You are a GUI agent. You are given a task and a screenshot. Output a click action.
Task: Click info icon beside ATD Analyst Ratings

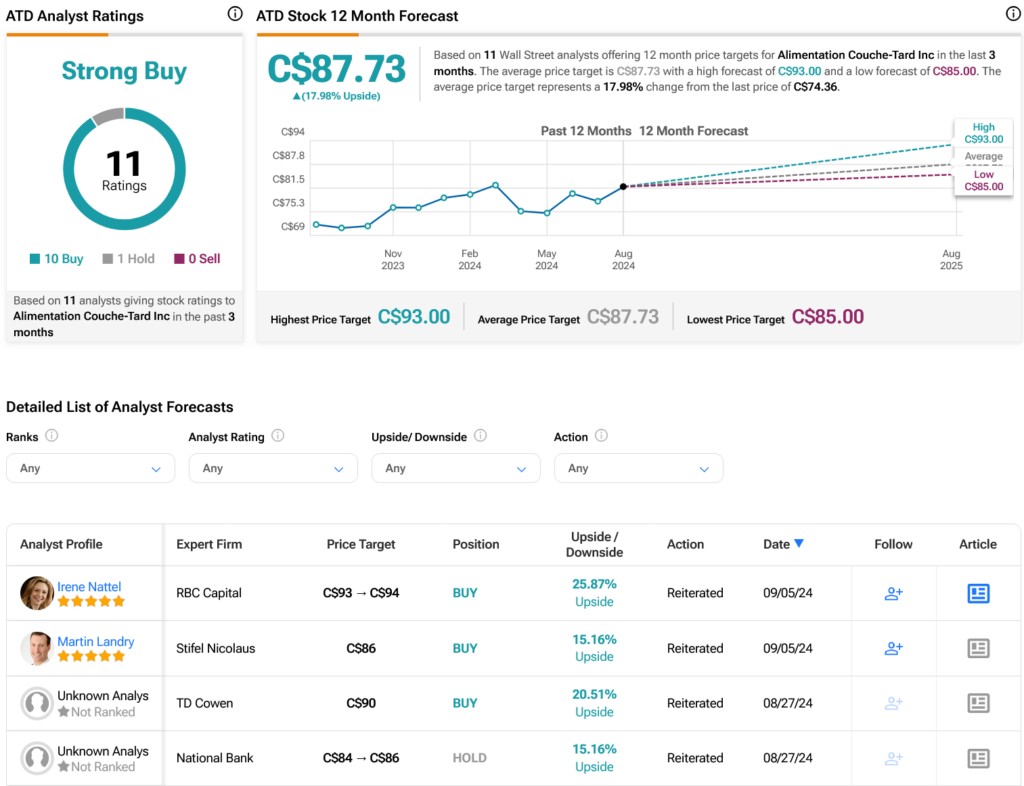coord(234,14)
